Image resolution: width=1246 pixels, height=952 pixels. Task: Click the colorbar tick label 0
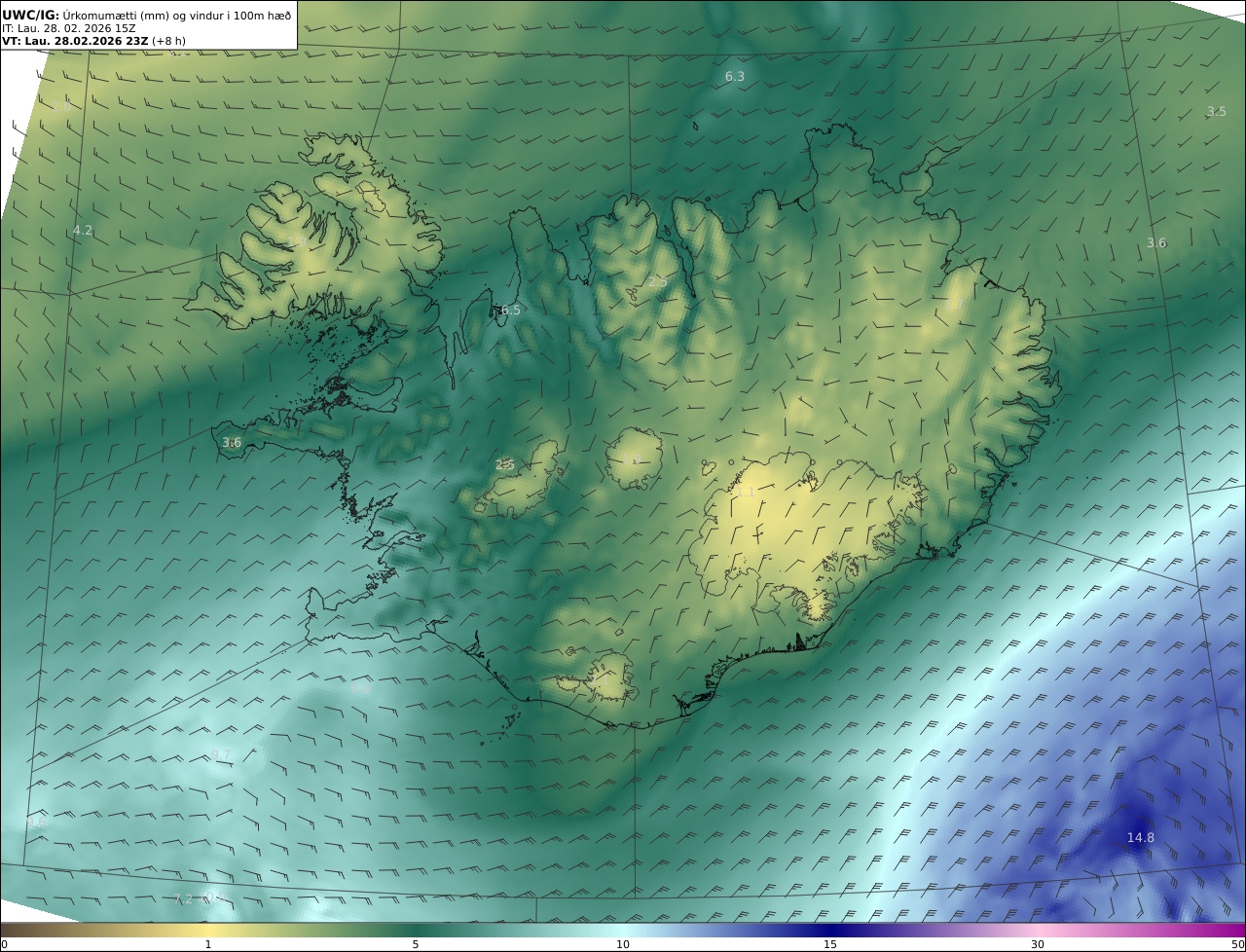(4, 944)
